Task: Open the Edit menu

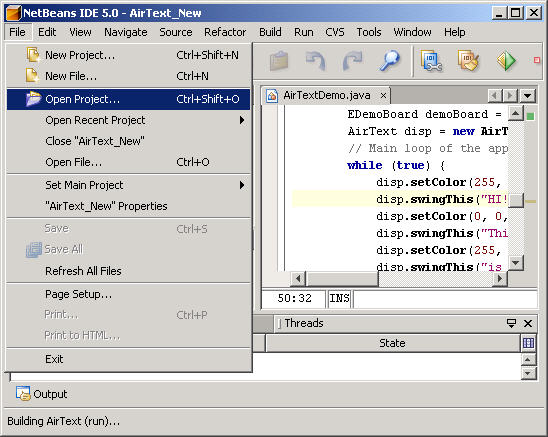Action: point(47,32)
